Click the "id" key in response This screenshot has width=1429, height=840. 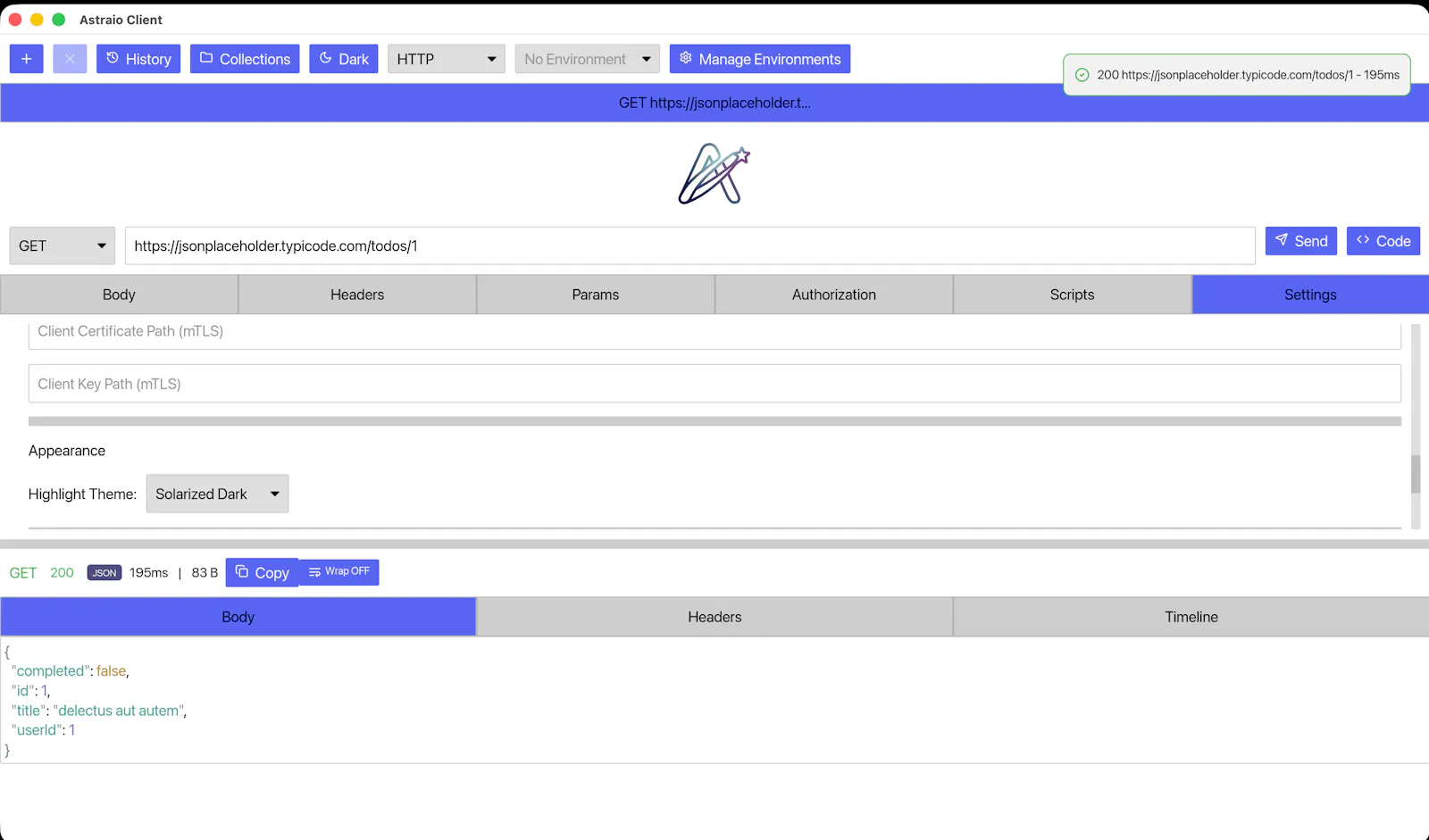pyautogui.click(x=22, y=691)
